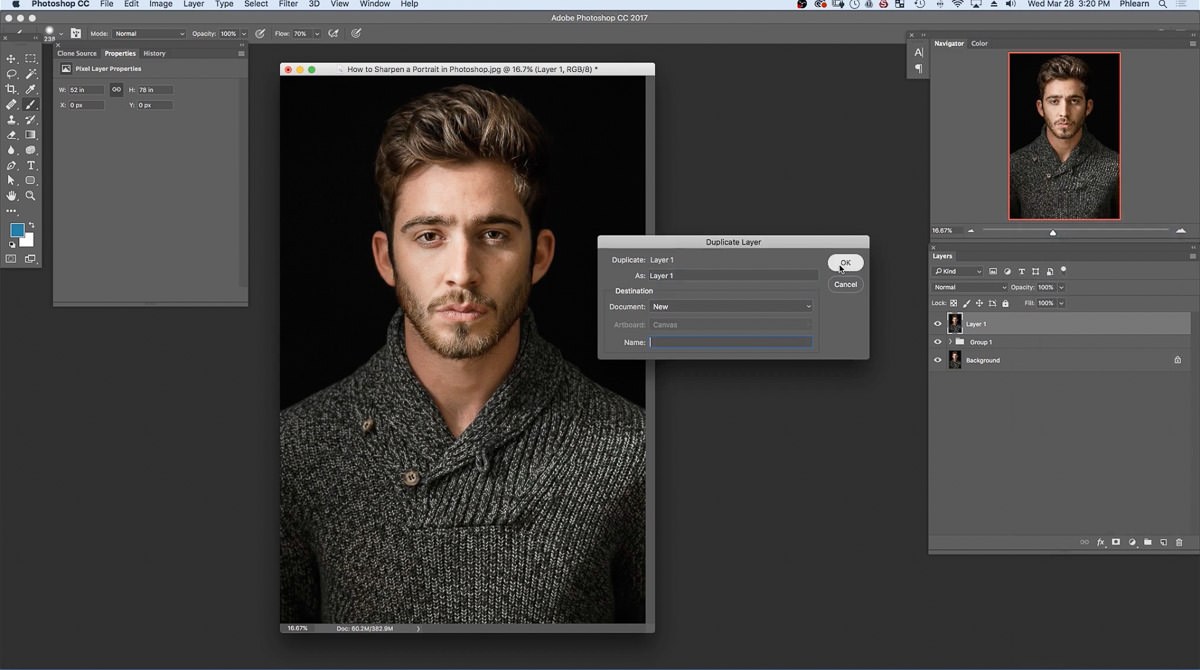Click the blue foreground color swatch
The image size is (1200, 670).
(x=17, y=230)
